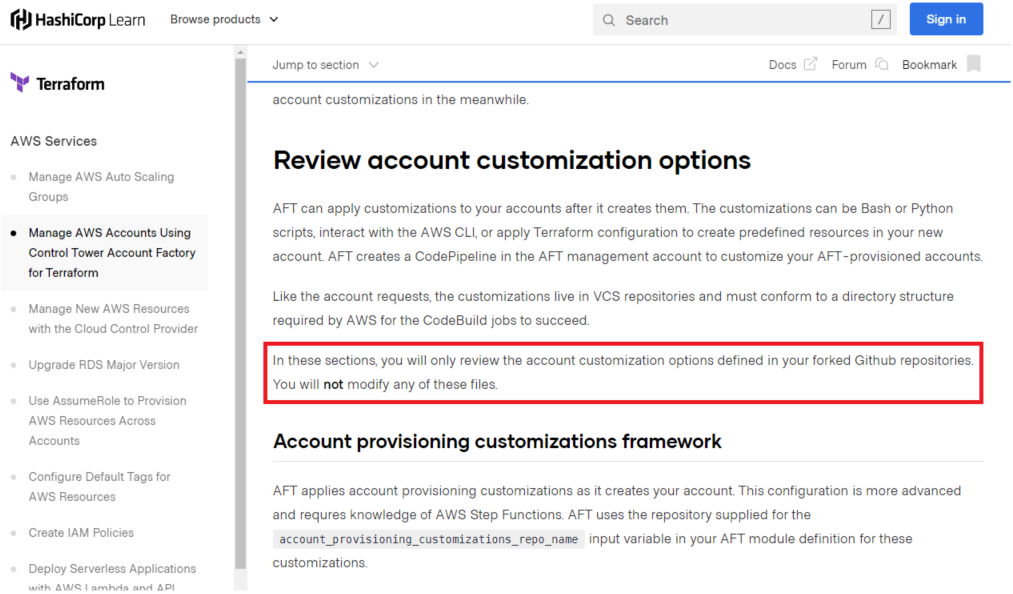
Task: Open Deploy Serverless Applications tutorial
Action: point(112,577)
